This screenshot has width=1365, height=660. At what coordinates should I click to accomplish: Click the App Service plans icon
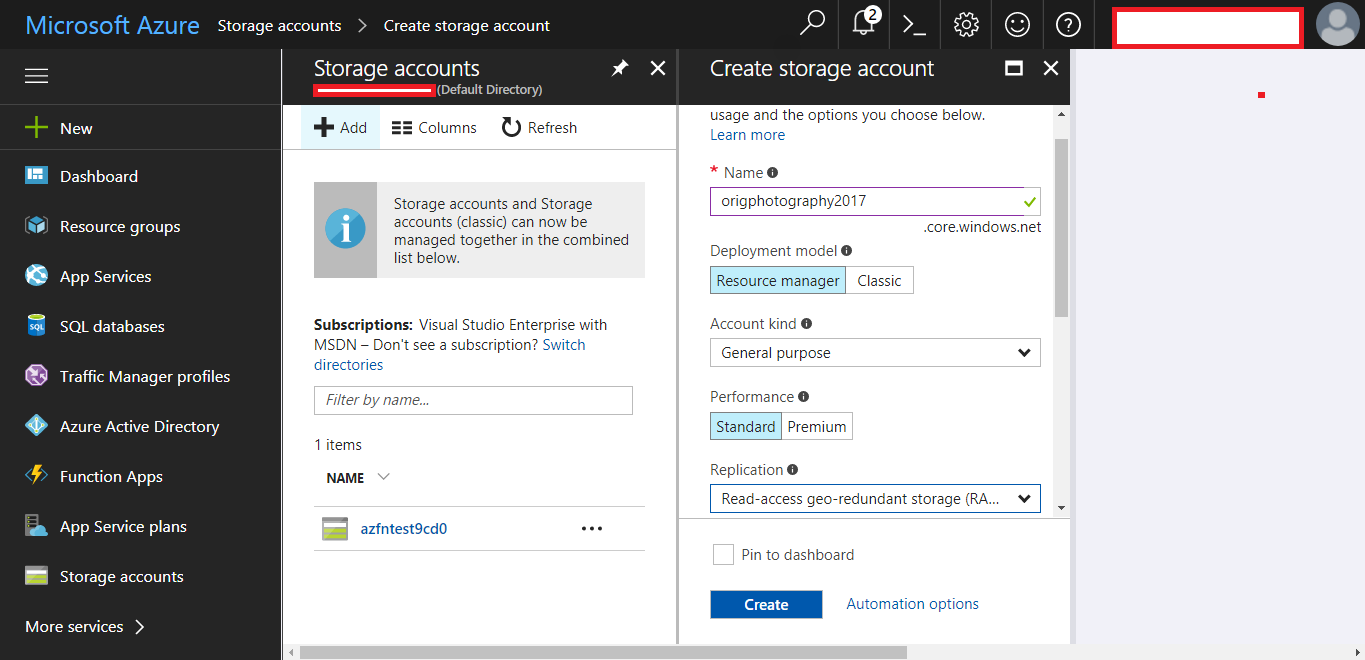tap(36, 526)
